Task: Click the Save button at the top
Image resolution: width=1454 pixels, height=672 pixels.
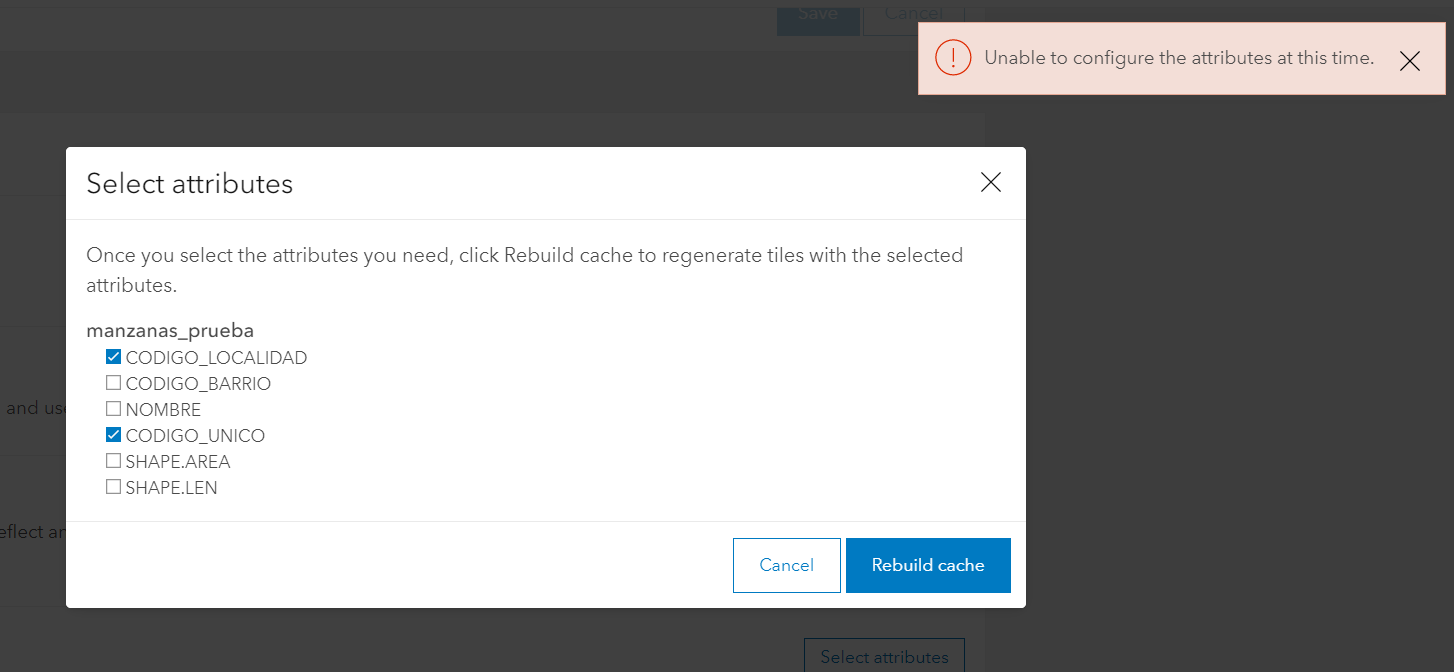Action: point(818,13)
